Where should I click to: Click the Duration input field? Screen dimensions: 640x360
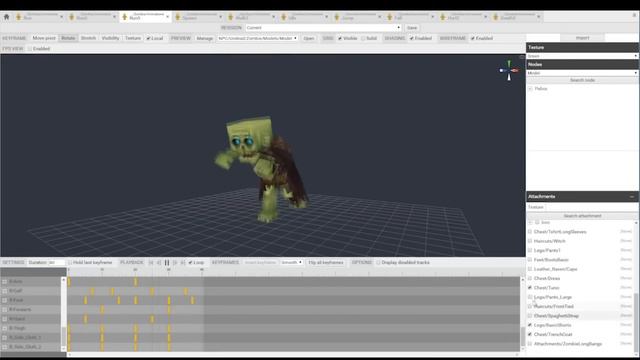point(56,262)
